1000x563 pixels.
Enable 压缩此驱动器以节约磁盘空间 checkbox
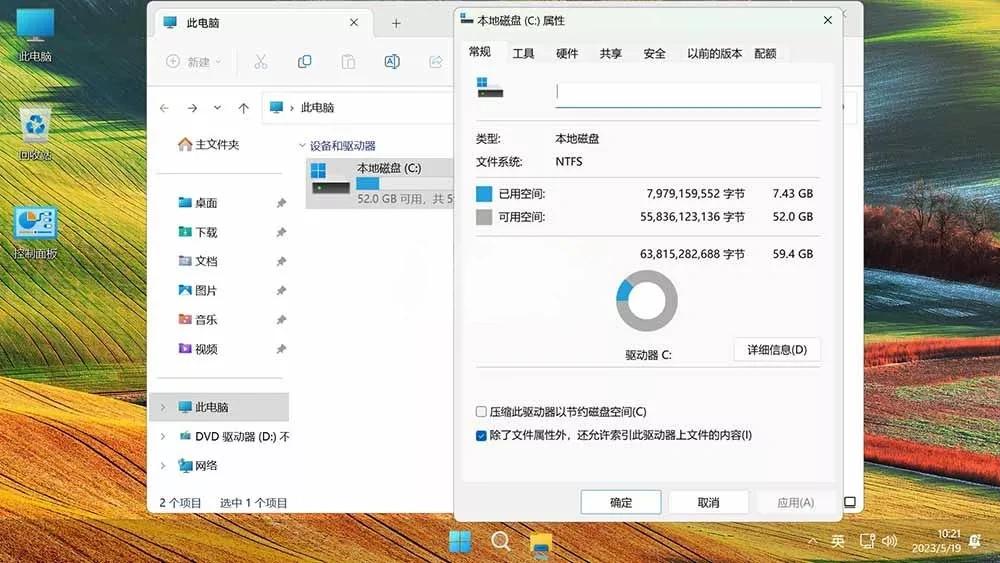pyautogui.click(x=482, y=412)
